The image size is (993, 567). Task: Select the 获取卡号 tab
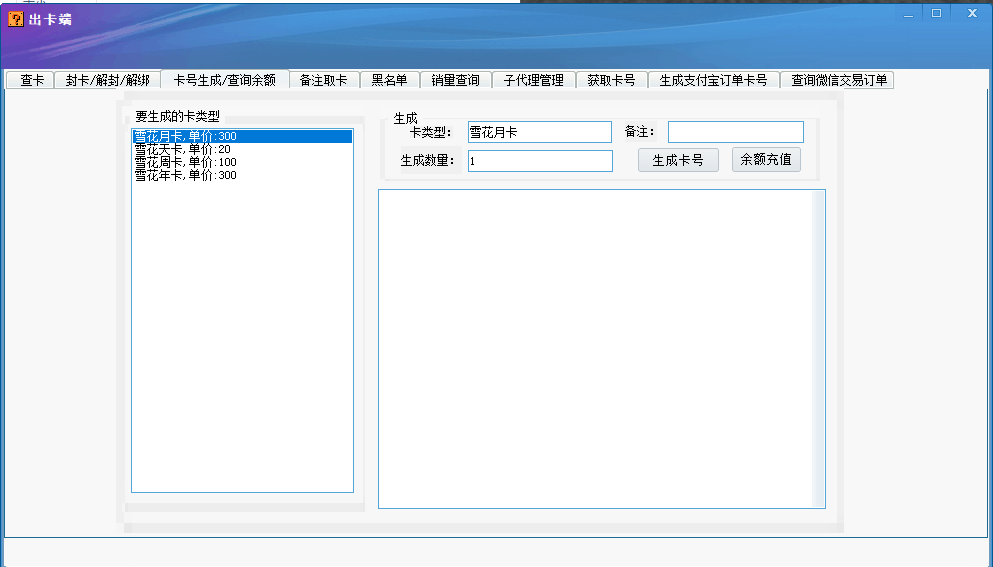(x=611, y=81)
